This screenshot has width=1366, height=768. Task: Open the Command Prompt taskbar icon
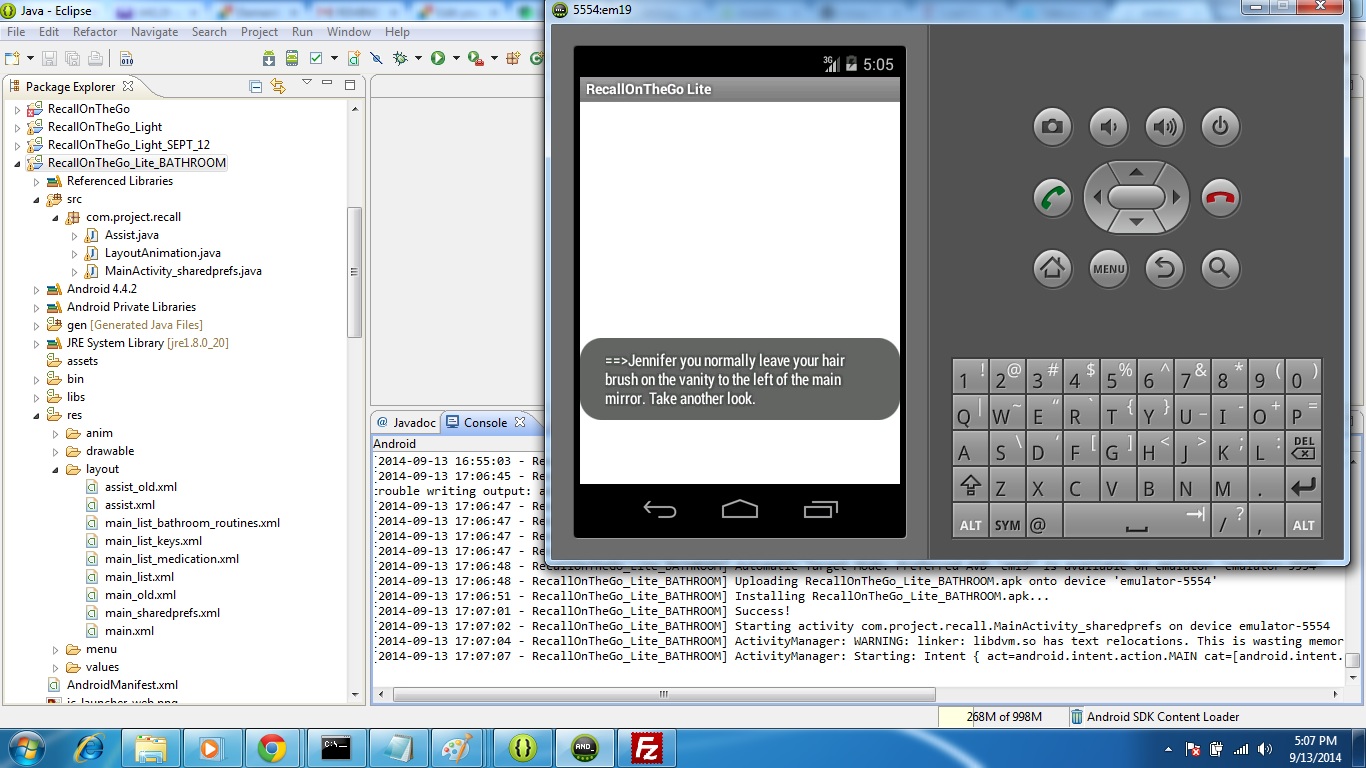pos(336,747)
